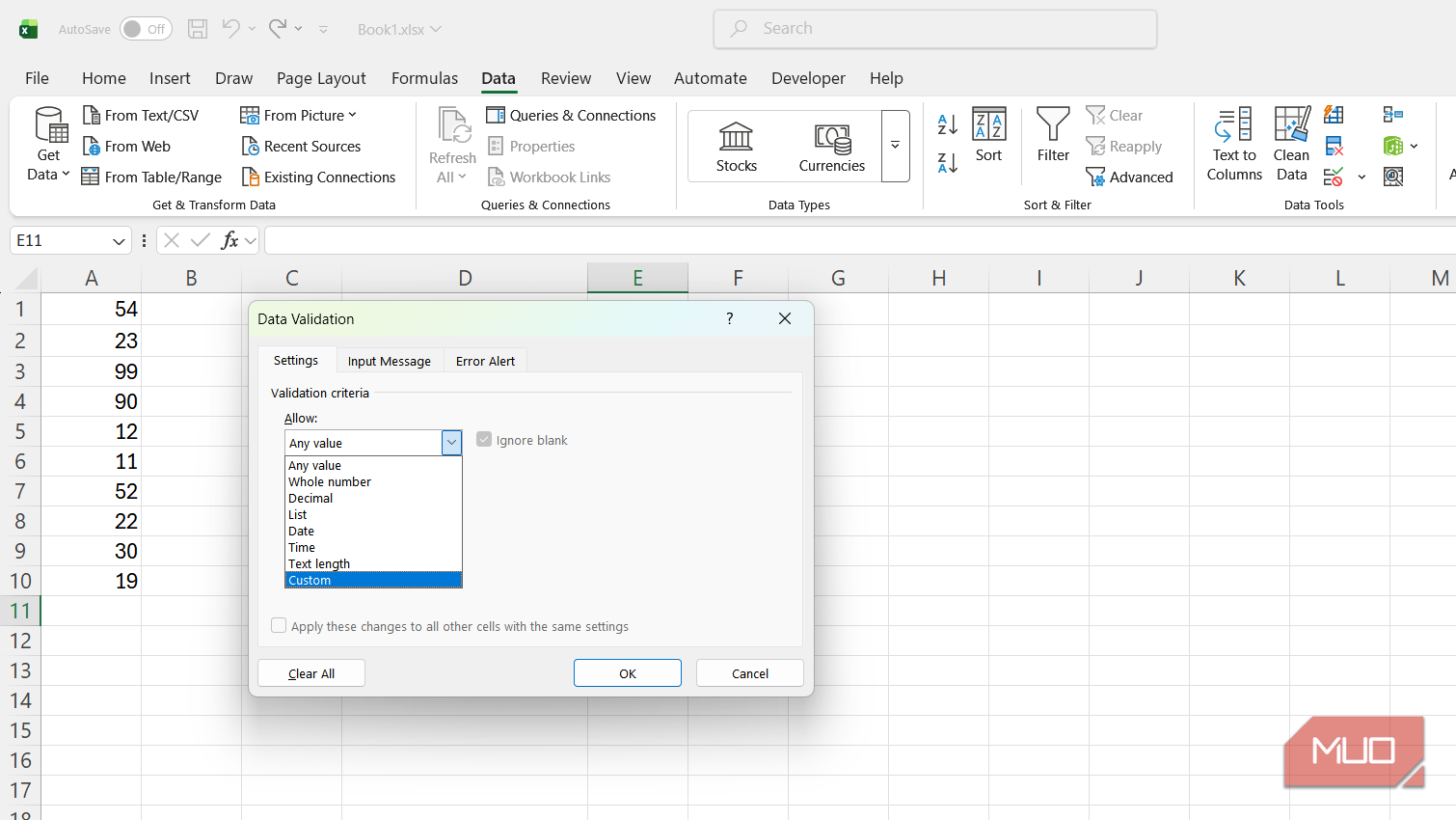Click into the Search box
Viewport: 1456px width, 820px height.
(x=935, y=29)
